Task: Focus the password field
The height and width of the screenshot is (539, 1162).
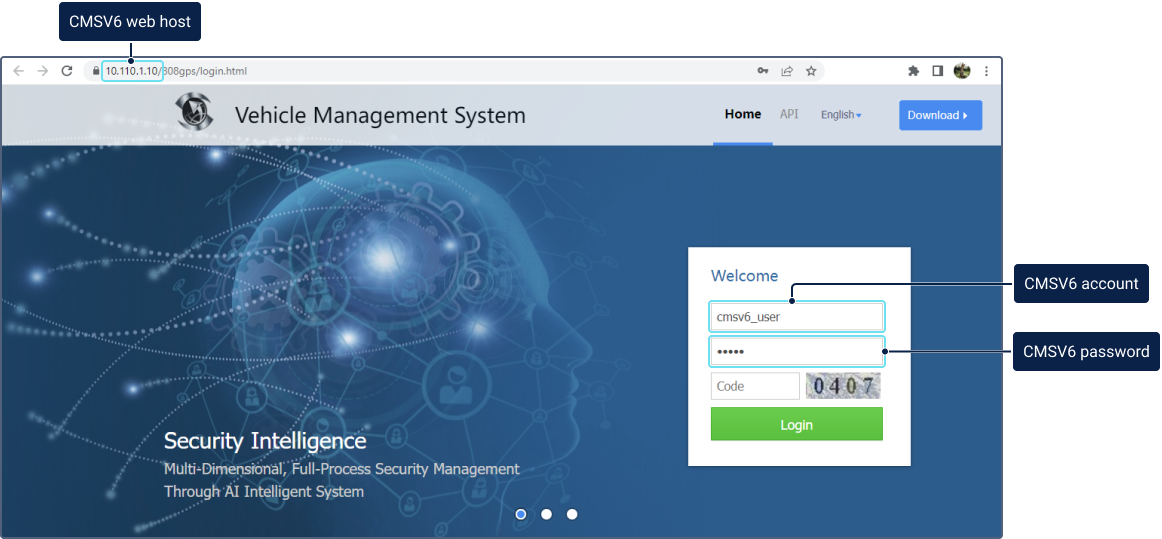Action: point(797,351)
